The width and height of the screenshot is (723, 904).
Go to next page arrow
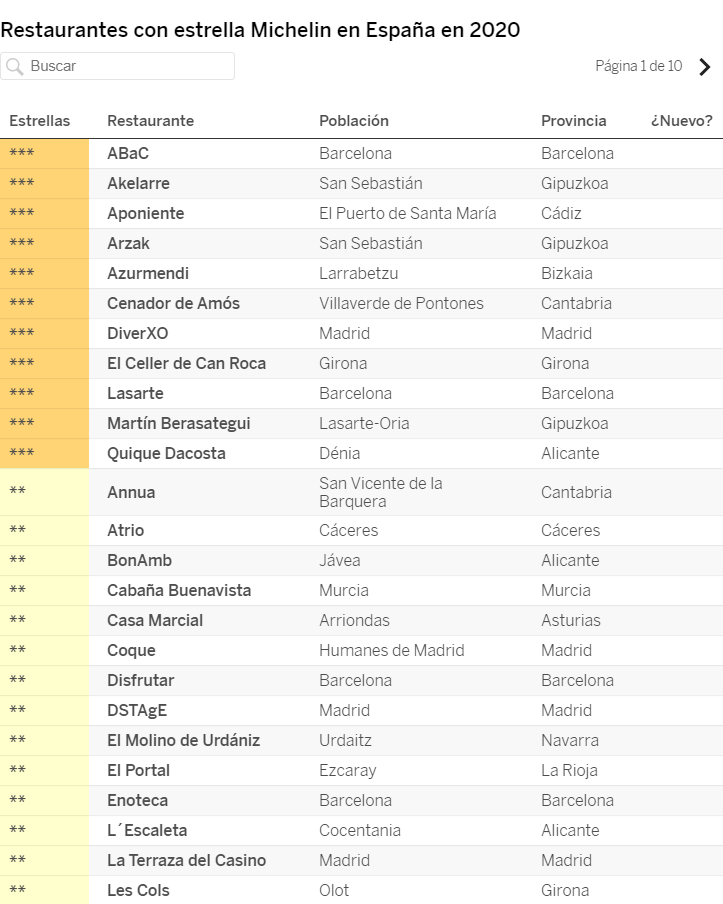click(x=705, y=67)
